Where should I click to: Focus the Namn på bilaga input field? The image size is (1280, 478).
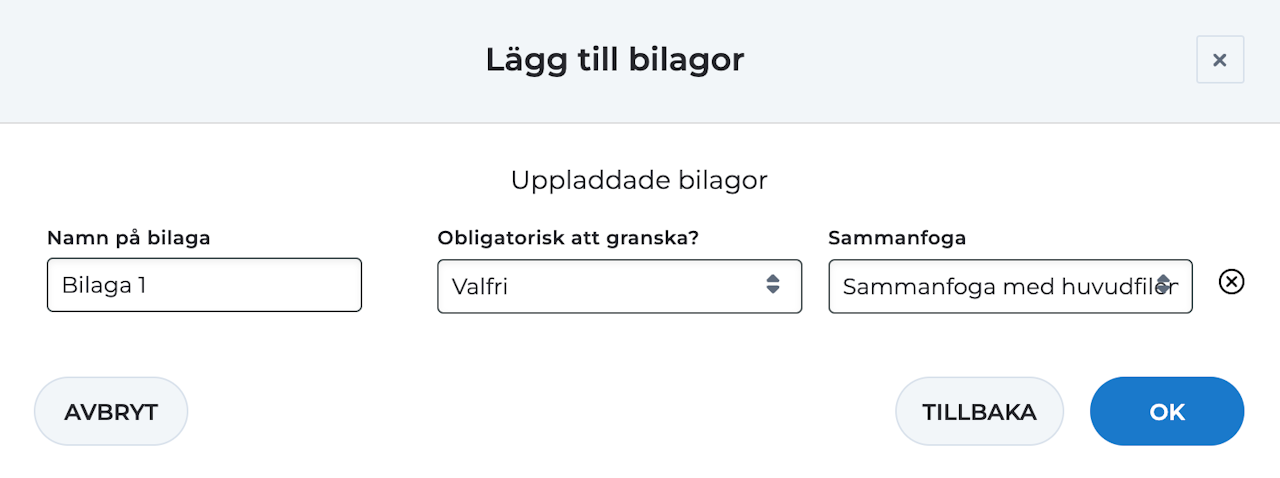(204, 285)
